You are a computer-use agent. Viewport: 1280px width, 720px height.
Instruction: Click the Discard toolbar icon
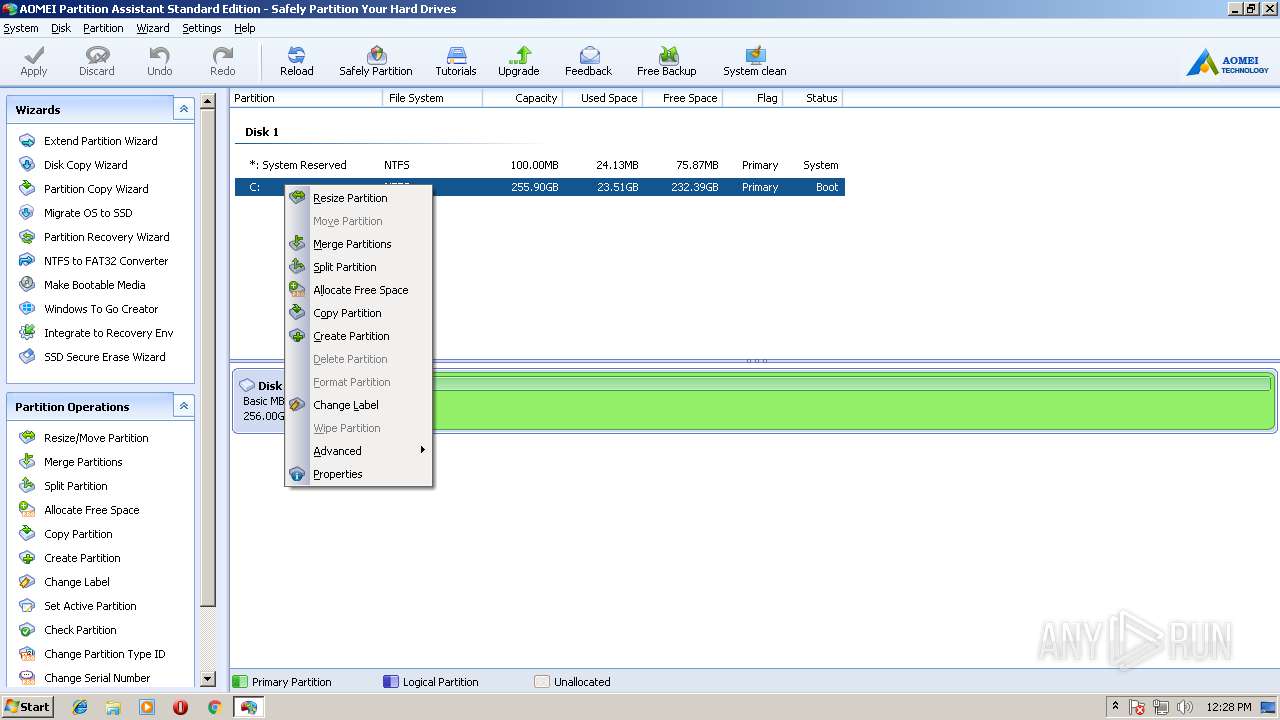coord(97,61)
